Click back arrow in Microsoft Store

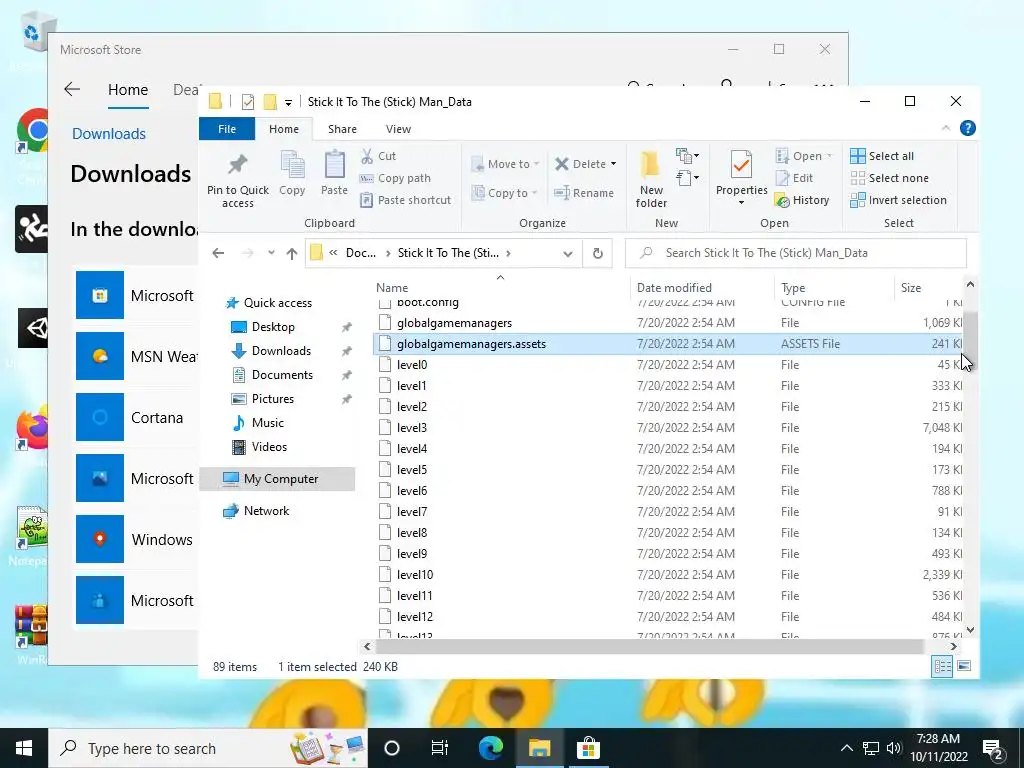72,89
